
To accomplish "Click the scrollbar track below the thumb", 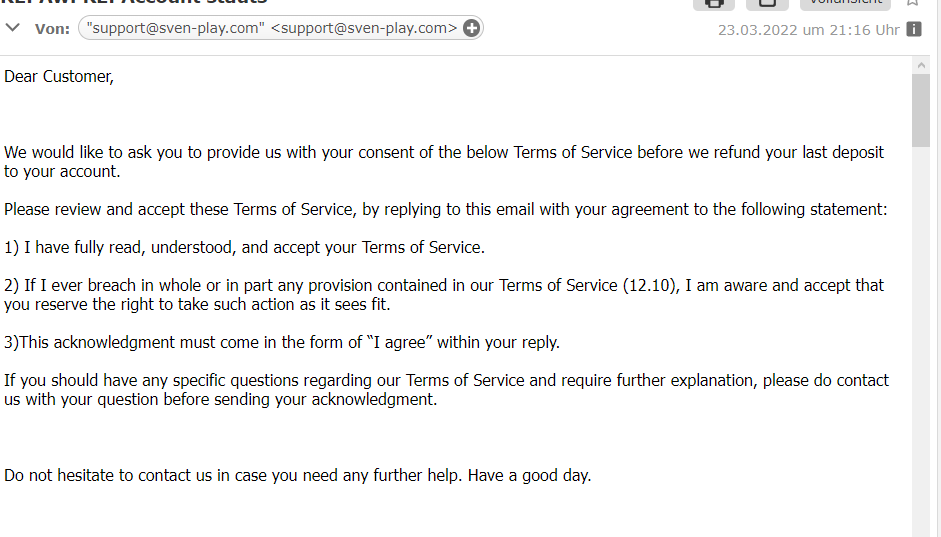I will pos(921,350).
